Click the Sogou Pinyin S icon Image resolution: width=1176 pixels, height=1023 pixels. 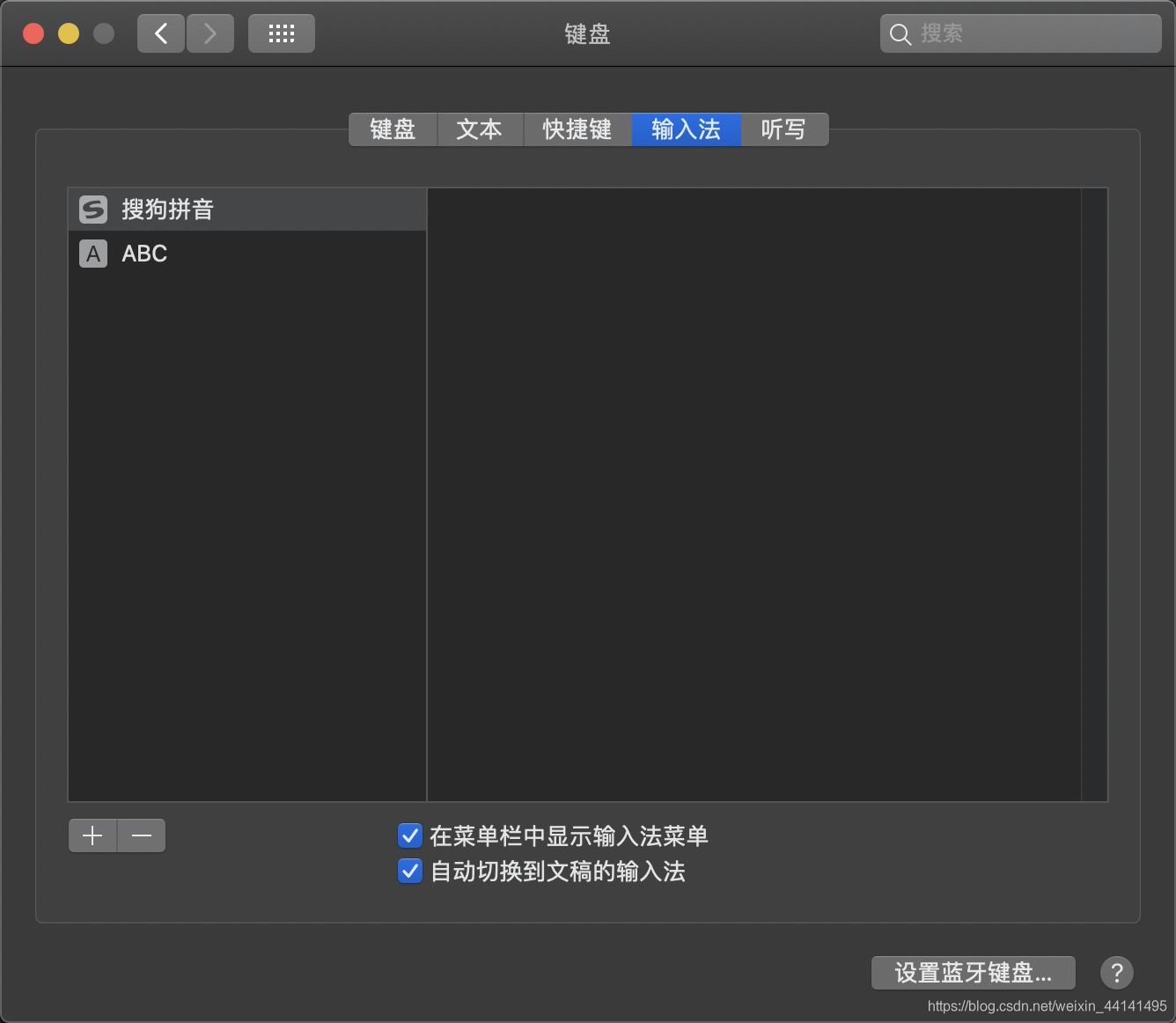pyautogui.click(x=93, y=210)
